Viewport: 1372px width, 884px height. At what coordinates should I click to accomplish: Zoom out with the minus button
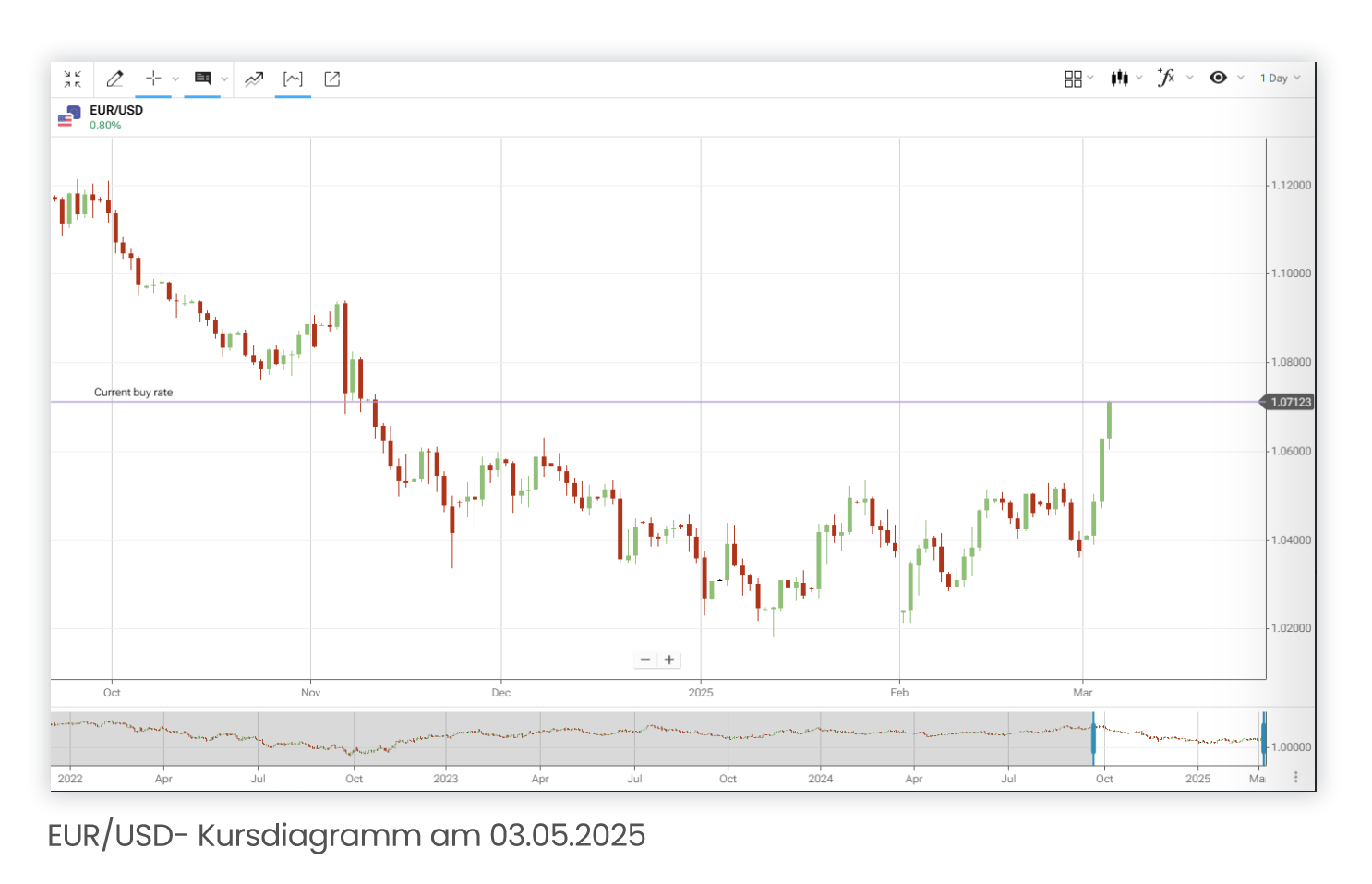[645, 660]
